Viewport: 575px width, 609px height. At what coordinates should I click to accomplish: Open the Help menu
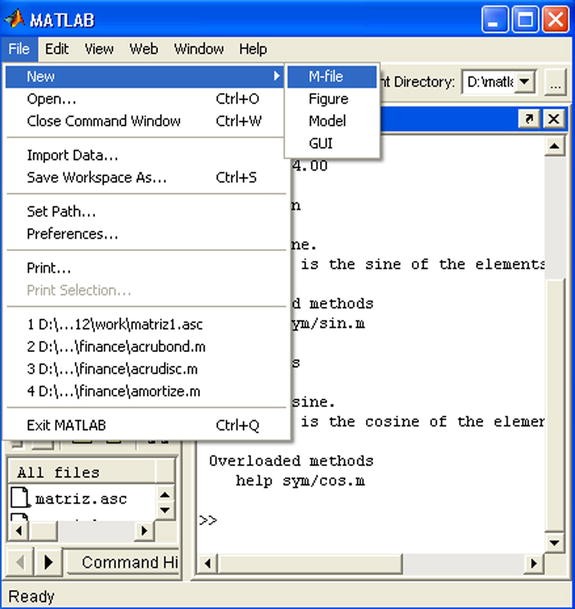click(x=253, y=49)
